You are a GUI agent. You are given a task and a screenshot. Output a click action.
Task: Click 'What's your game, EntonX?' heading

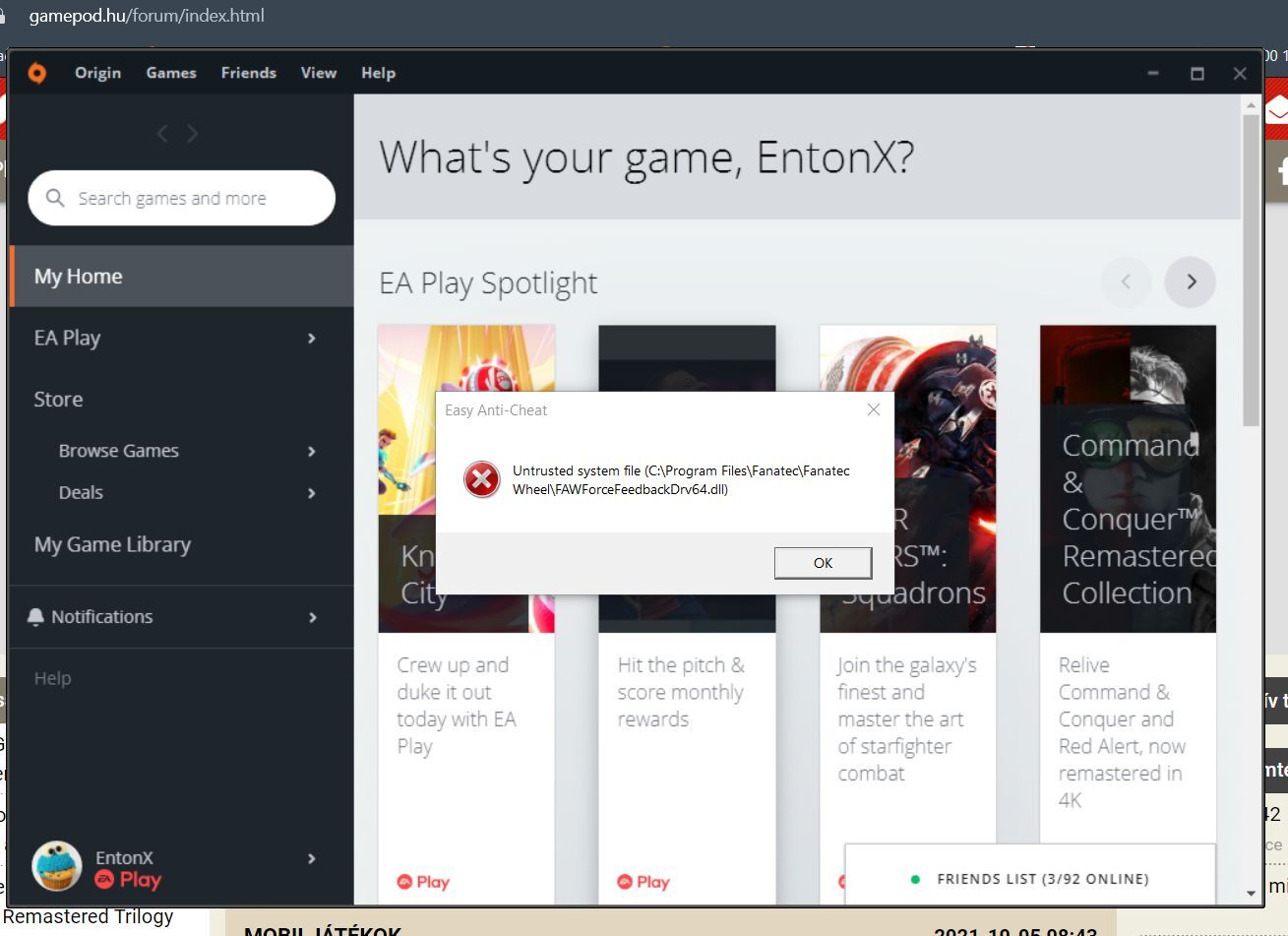tap(646, 157)
